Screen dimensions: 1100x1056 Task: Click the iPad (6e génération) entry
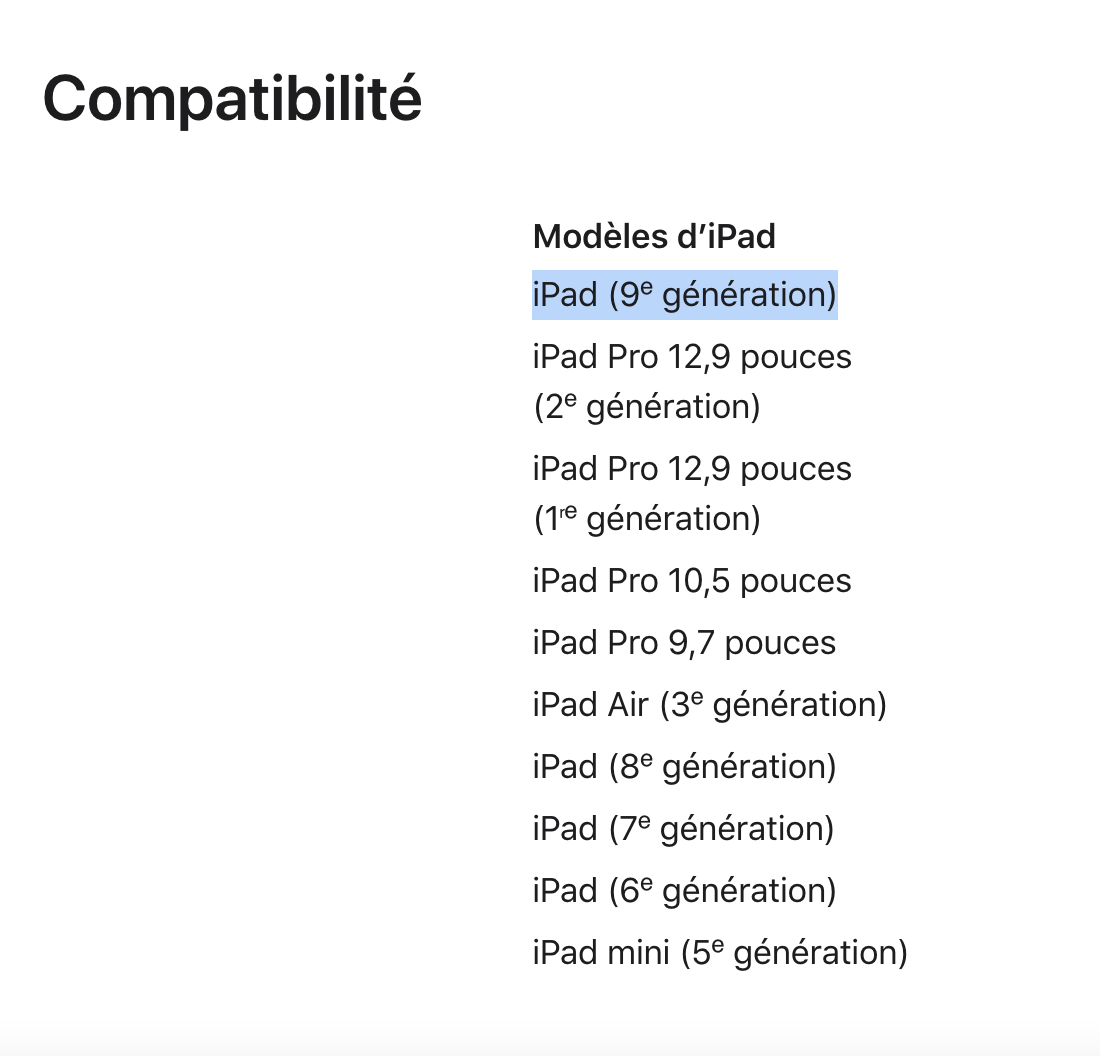[684, 891]
